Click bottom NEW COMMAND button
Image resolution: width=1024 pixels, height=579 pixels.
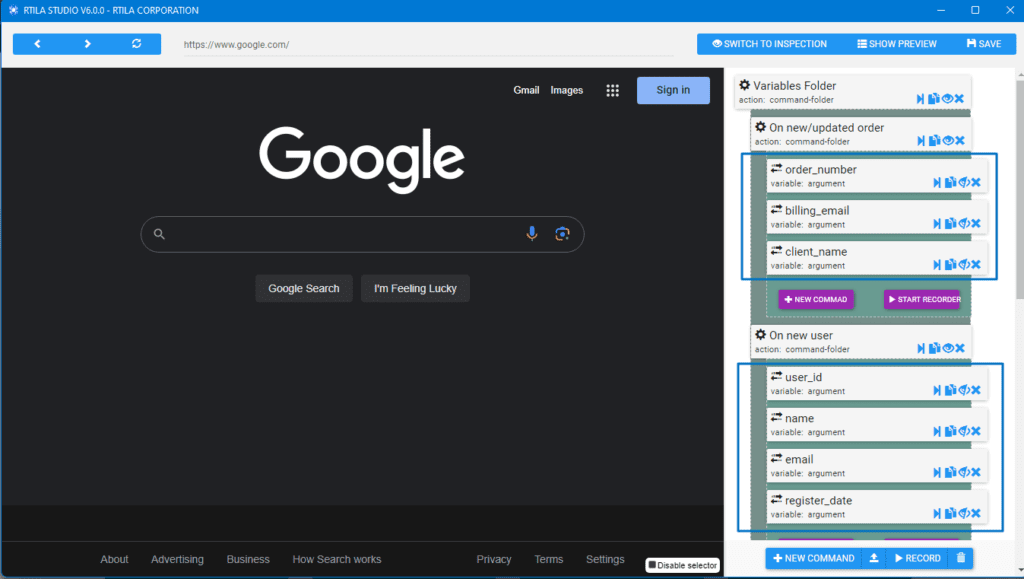click(813, 558)
